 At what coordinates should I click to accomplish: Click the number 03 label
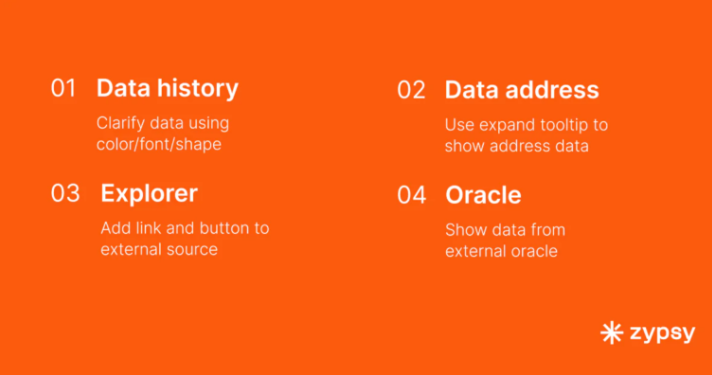pos(65,193)
